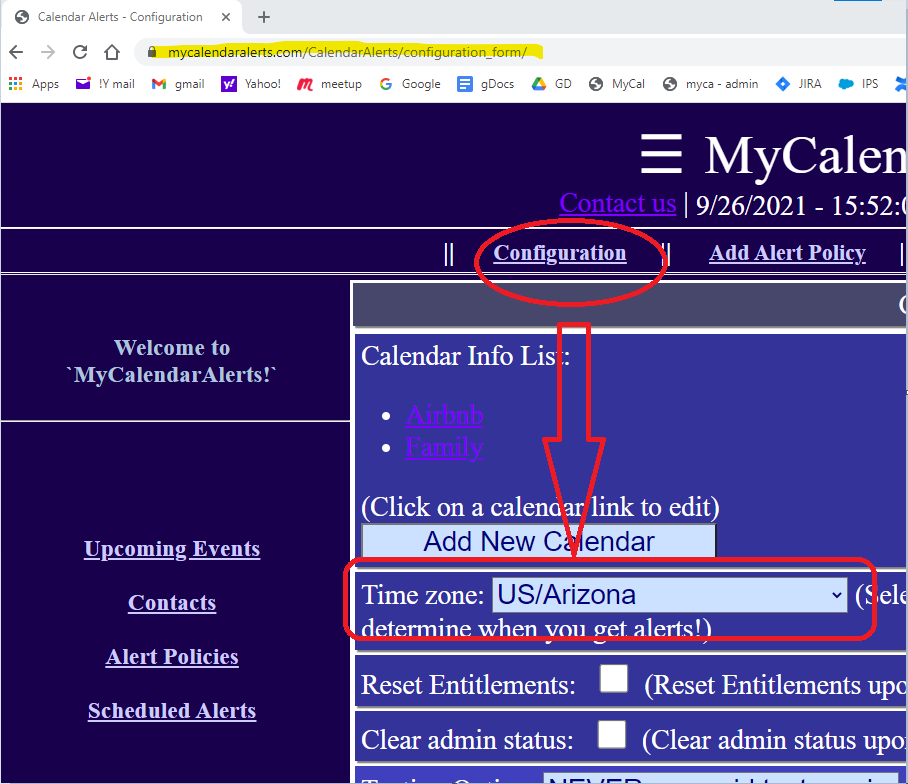
Task: Expand the Time zone dropdown
Action: click(x=670, y=595)
